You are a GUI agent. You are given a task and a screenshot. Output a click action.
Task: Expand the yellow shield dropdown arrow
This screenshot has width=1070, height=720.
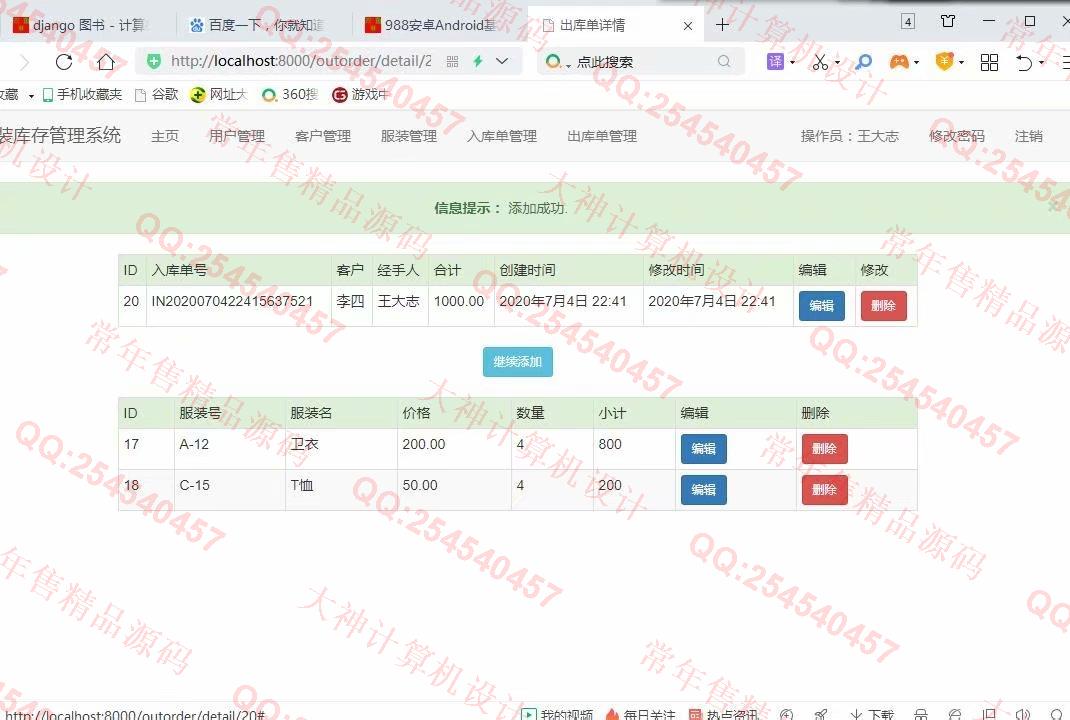point(961,62)
